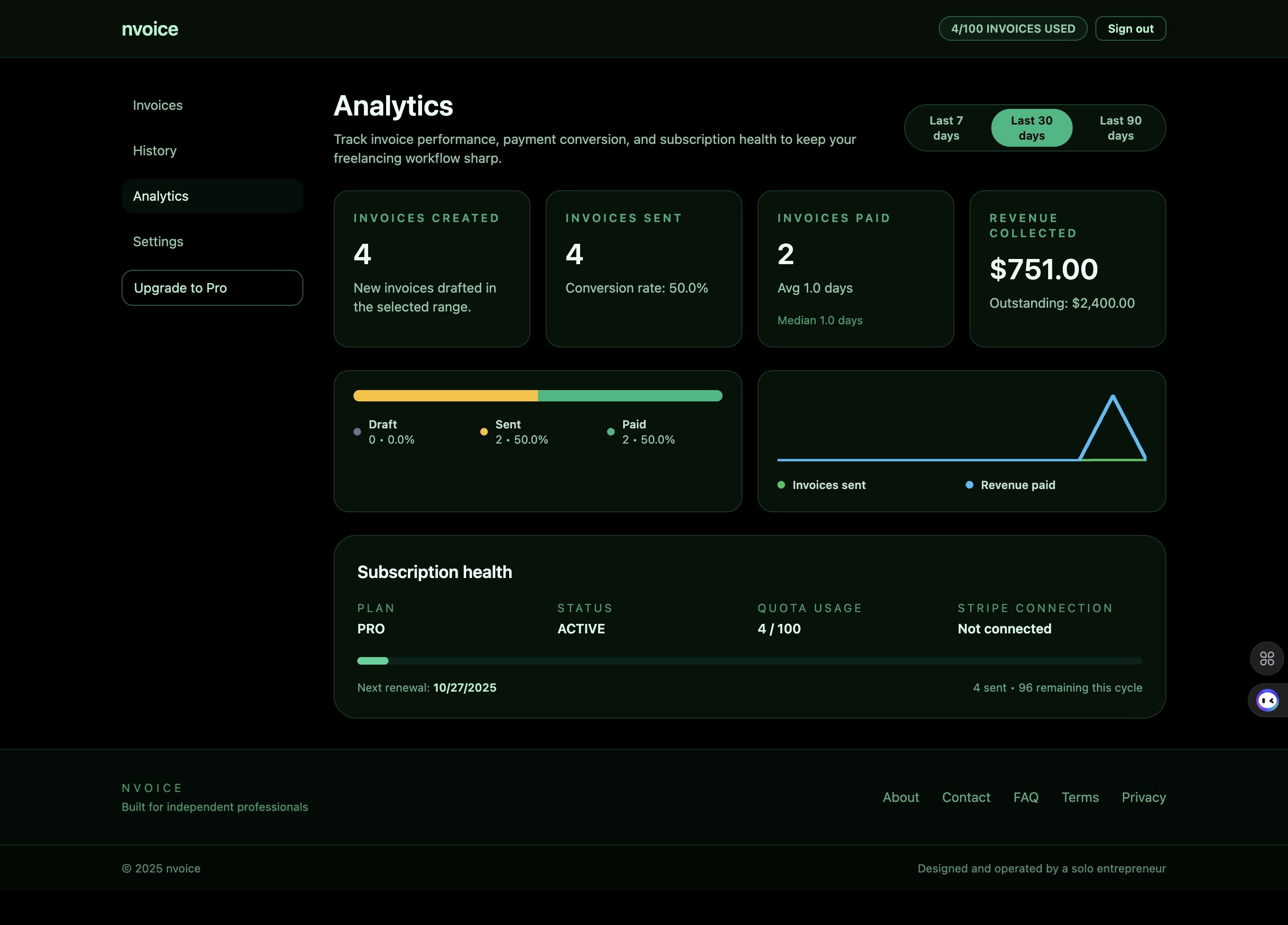This screenshot has height=925, width=1288.
Task: Click the yellow Sent status dot
Action: tap(484, 432)
